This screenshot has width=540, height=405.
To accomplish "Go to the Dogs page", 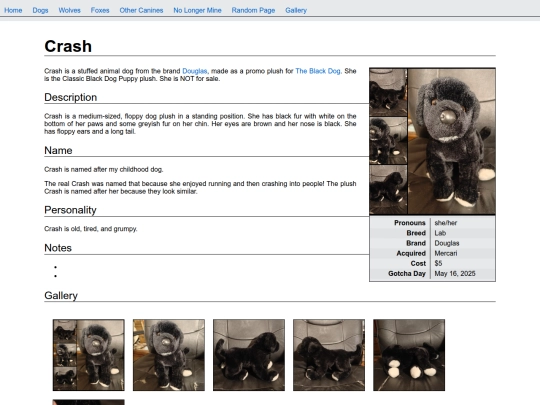I will (40, 10).
